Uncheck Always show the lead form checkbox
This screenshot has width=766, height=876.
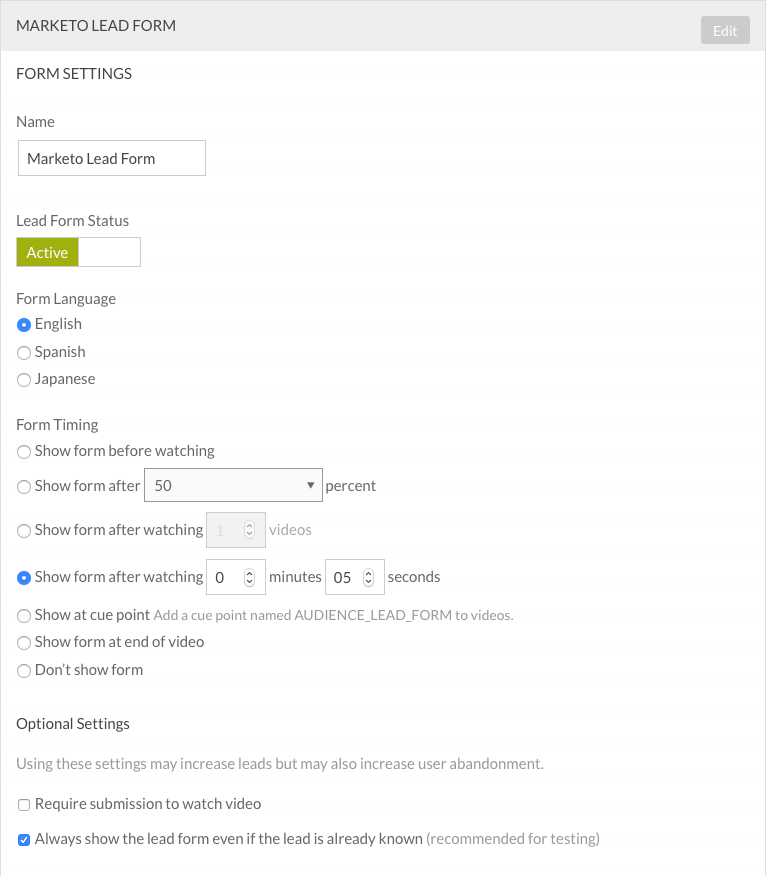click(x=24, y=840)
